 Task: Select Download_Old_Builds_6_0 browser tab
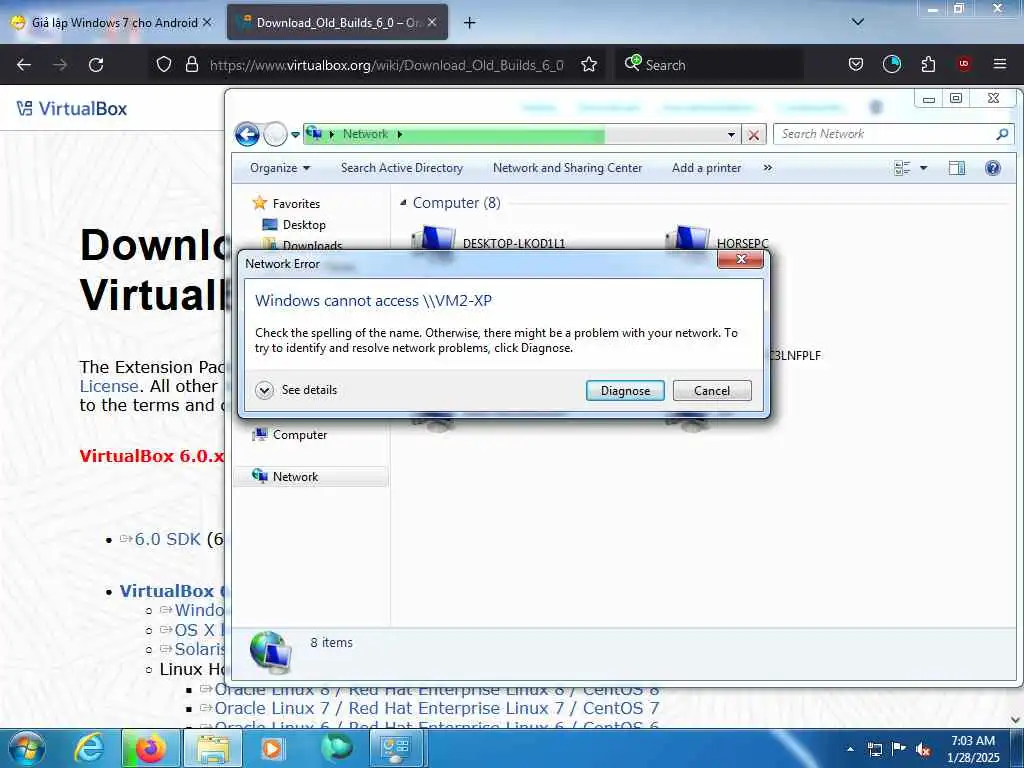(x=337, y=23)
